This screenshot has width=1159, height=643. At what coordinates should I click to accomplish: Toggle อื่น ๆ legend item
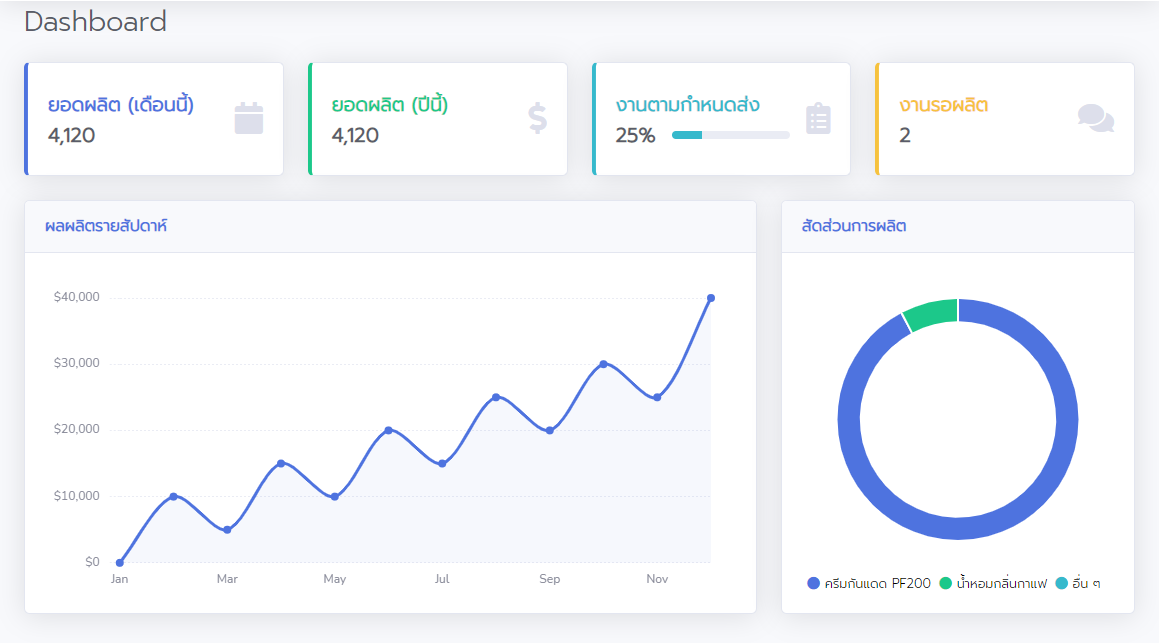click(x=1078, y=583)
